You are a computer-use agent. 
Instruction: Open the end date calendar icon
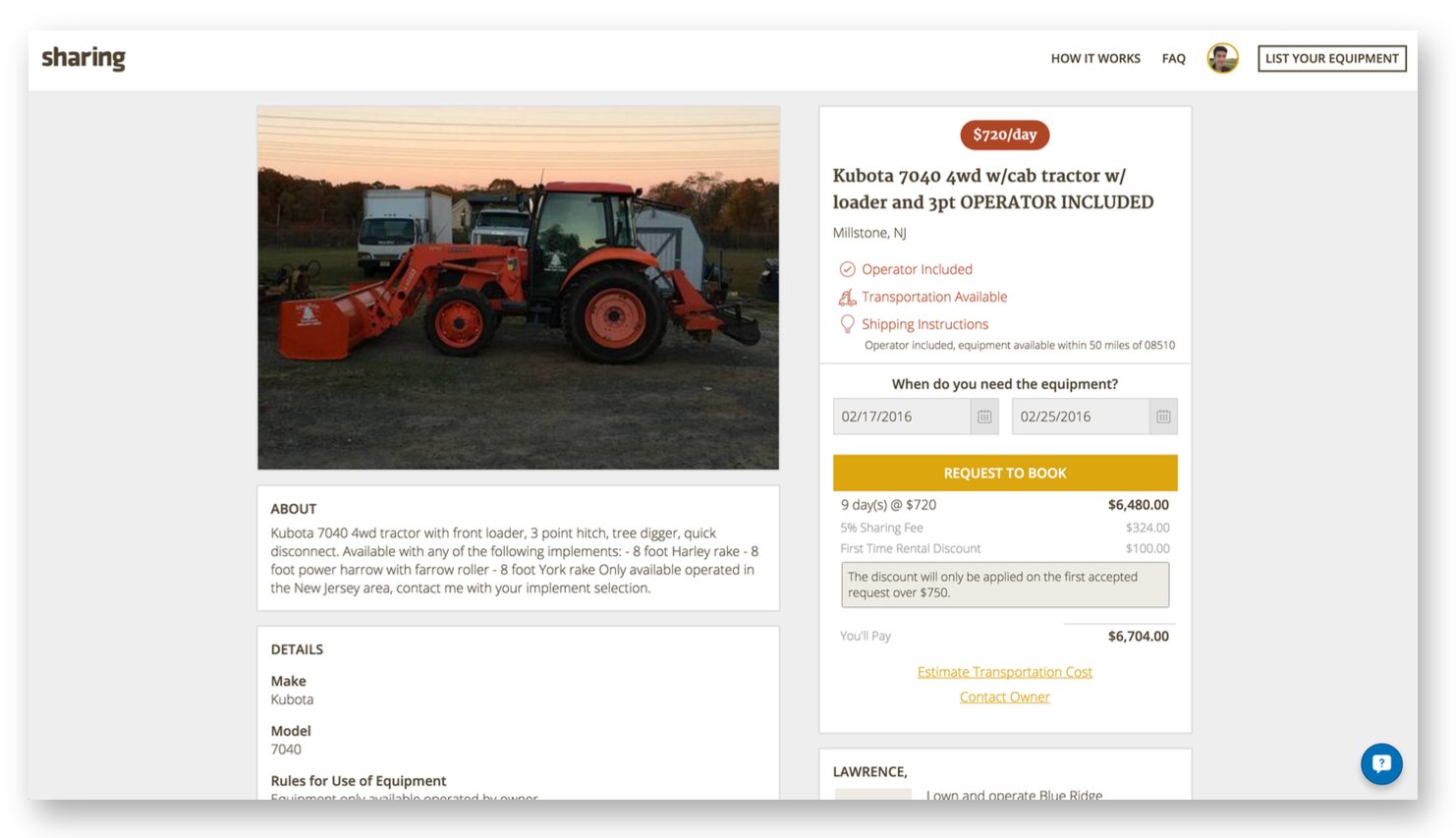point(1163,417)
